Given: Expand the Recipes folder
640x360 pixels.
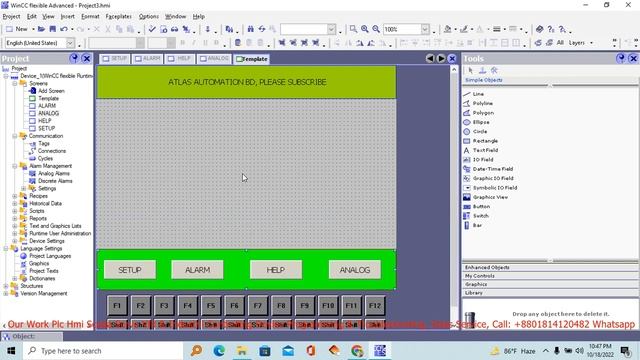Looking at the screenshot, I should (x=15, y=196).
